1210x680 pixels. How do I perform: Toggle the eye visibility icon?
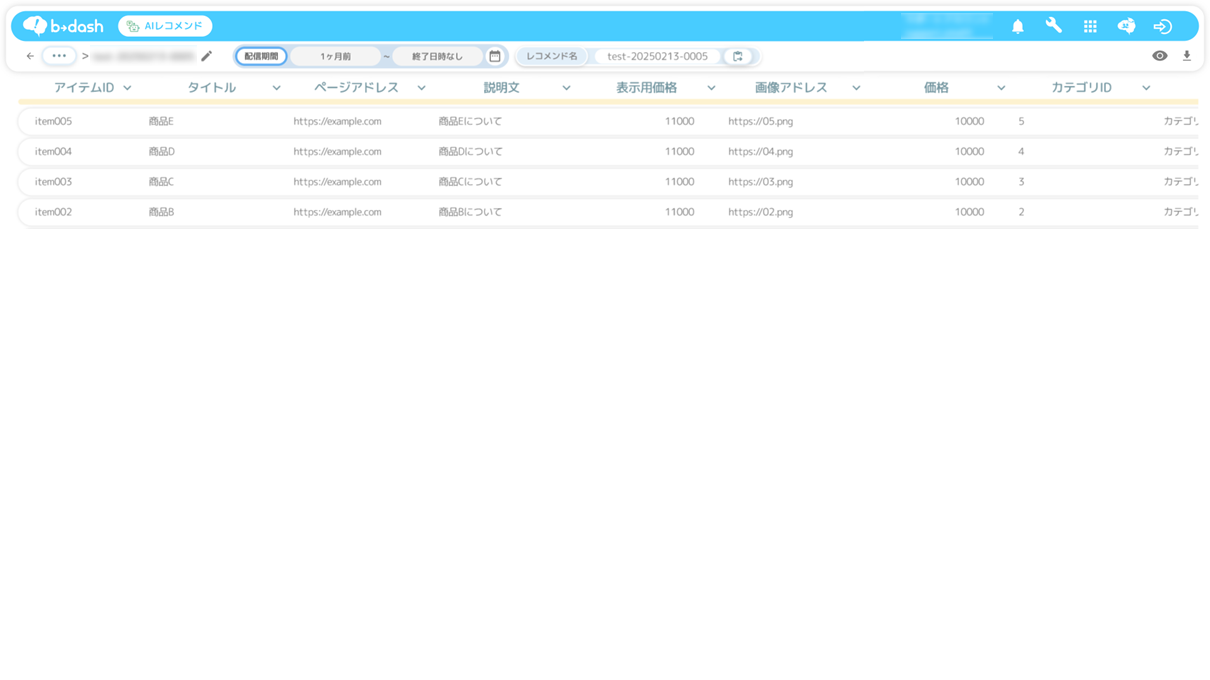(1159, 57)
